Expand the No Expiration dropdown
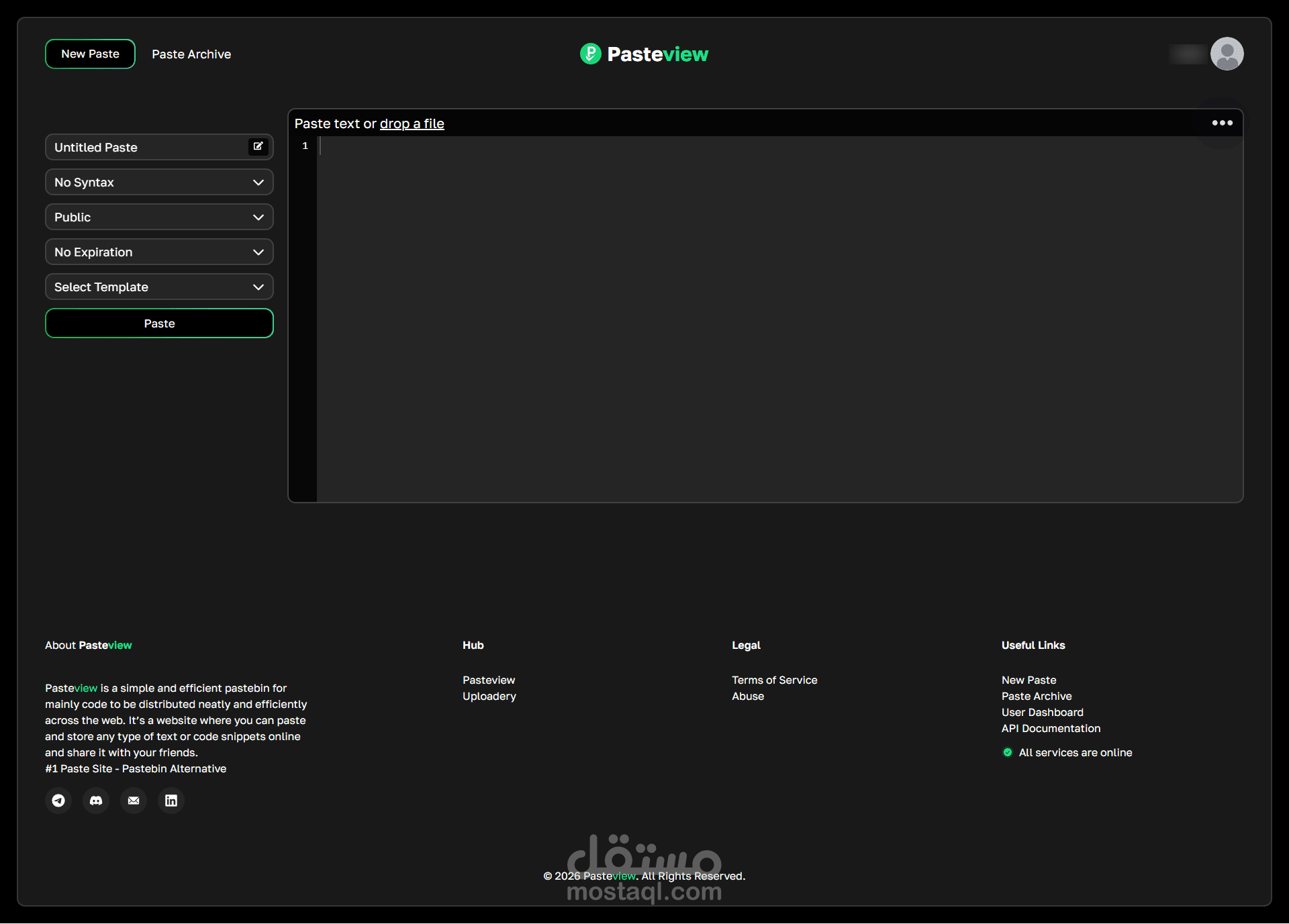This screenshot has height=924, width=1289. pyautogui.click(x=159, y=252)
